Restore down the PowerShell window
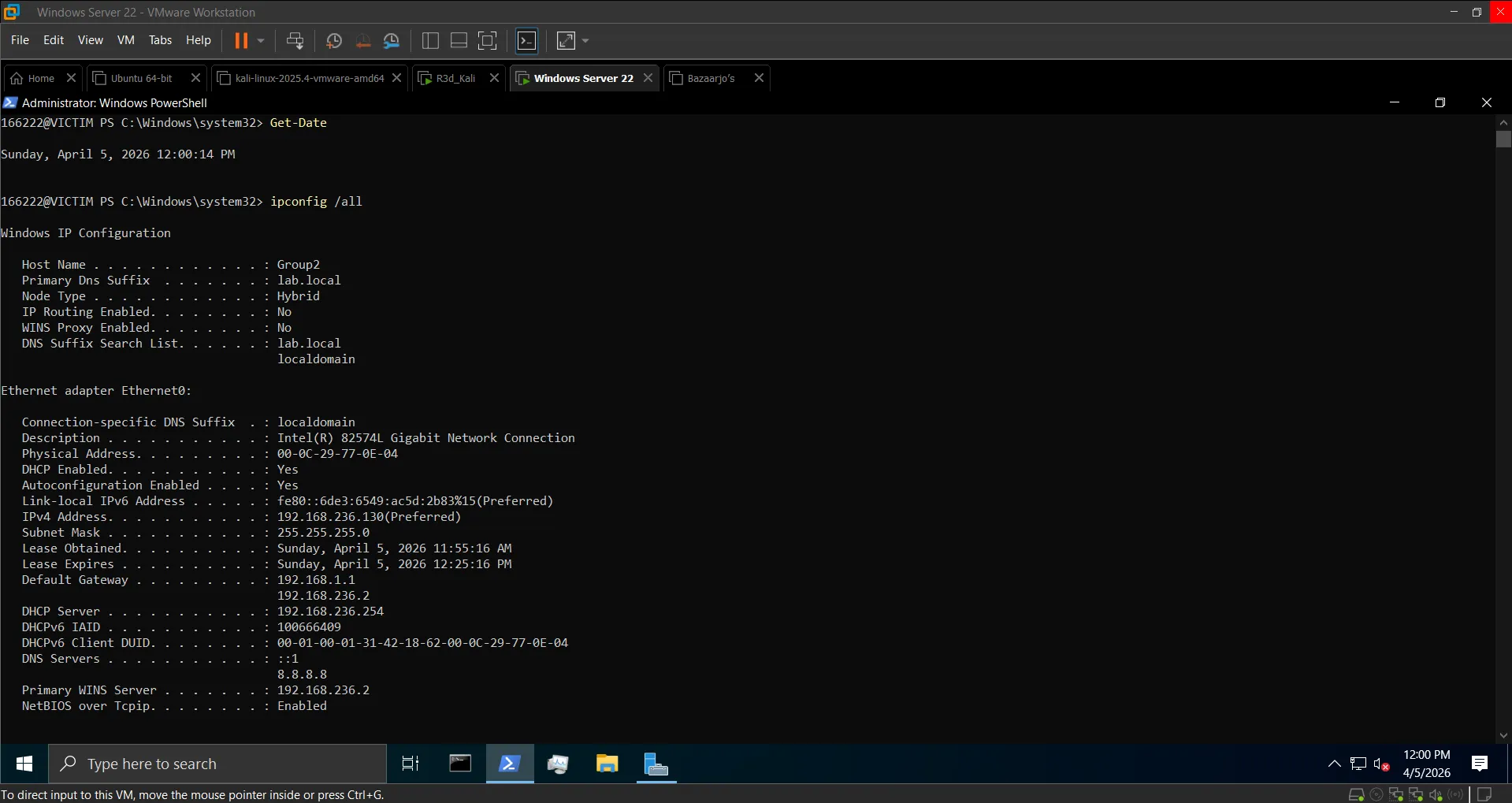1512x803 pixels. [x=1440, y=102]
